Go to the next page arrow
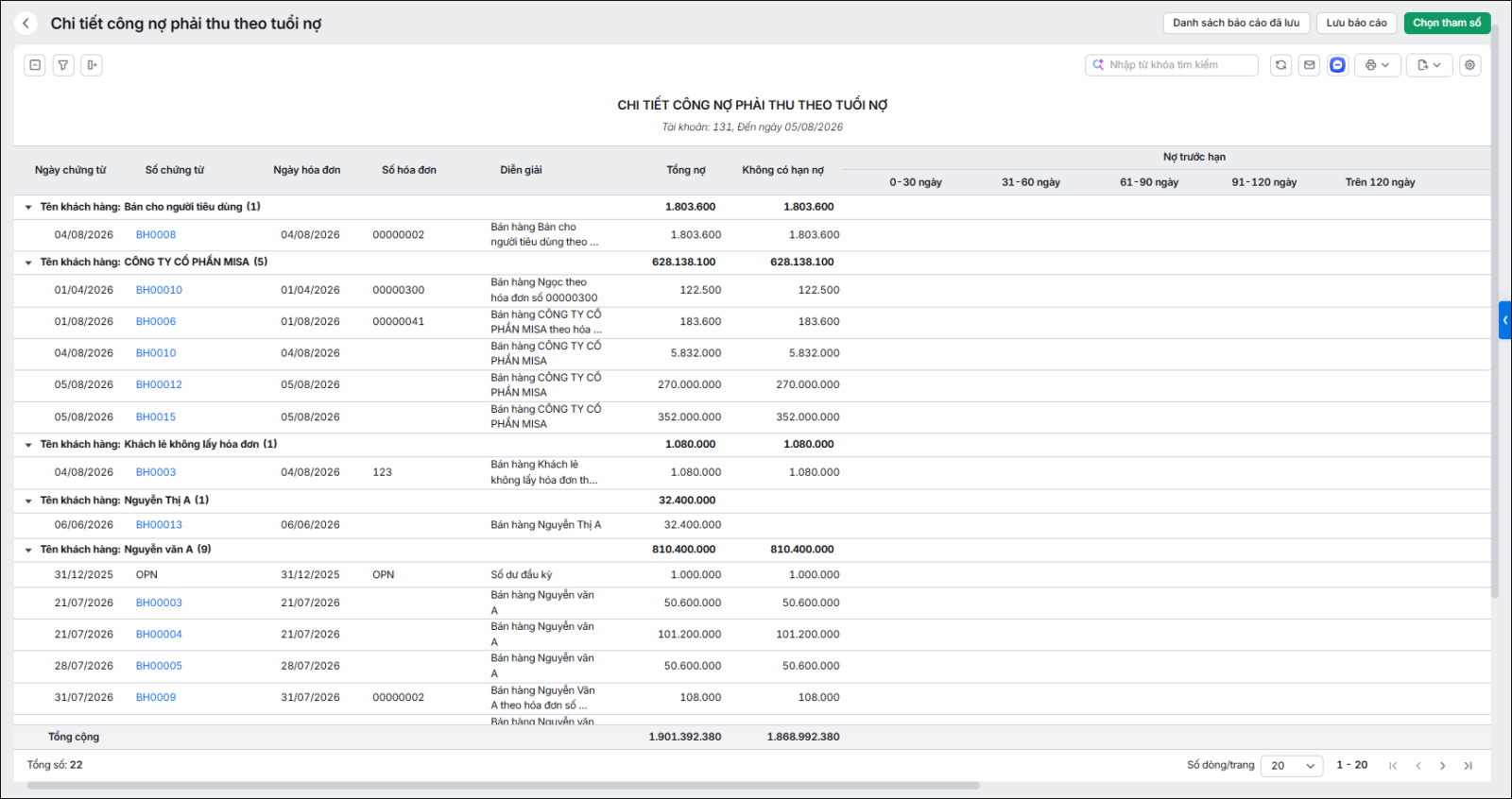Image resolution: width=1512 pixels, height=799 pixels. tap(1443, 766)
